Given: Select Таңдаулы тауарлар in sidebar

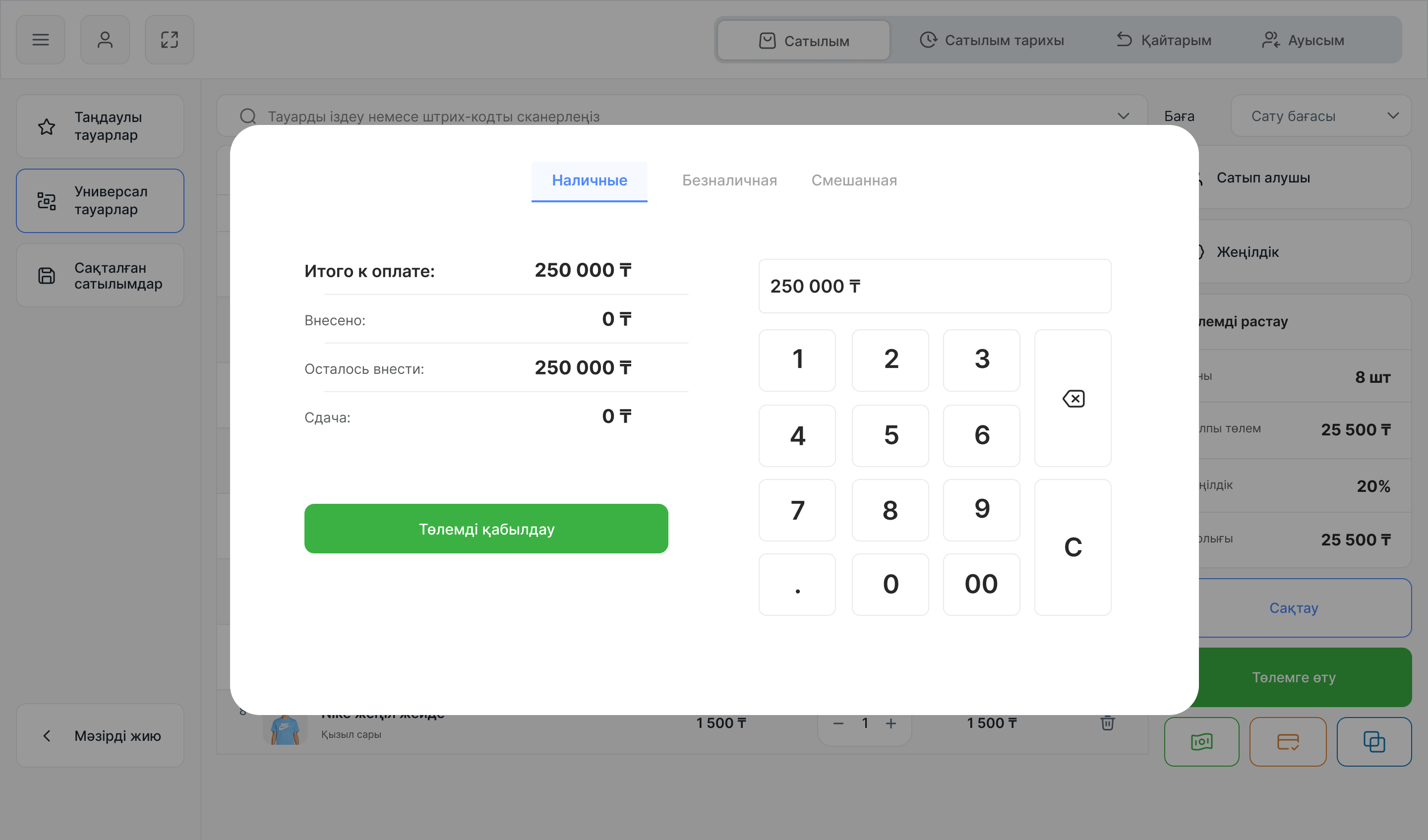Looking at the screenshot, I should tap(100, 126).
